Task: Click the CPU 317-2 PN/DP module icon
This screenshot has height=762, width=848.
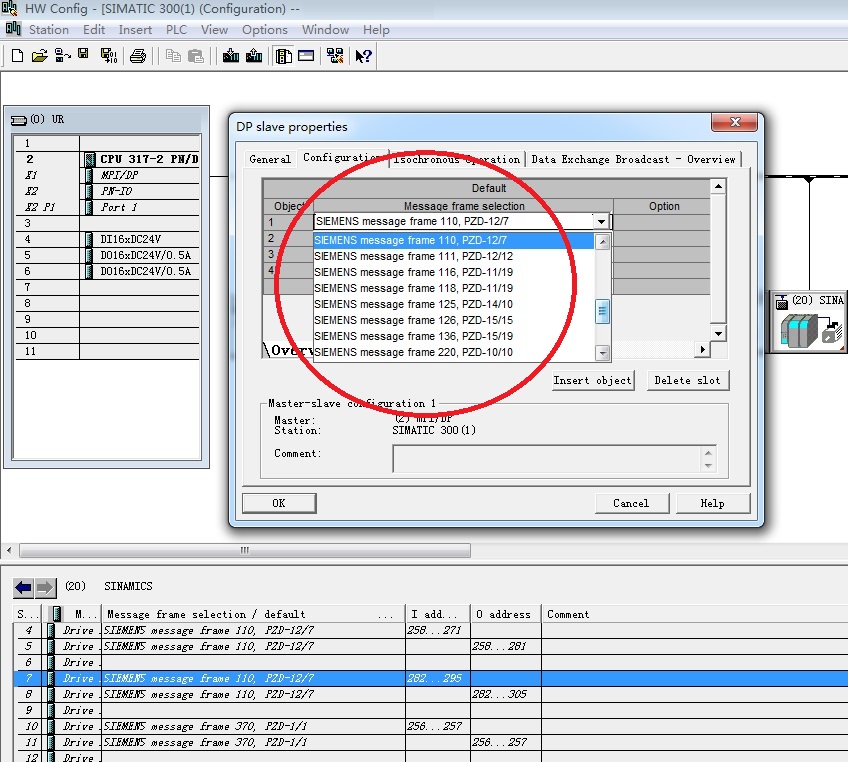Action: pos(90,160)
